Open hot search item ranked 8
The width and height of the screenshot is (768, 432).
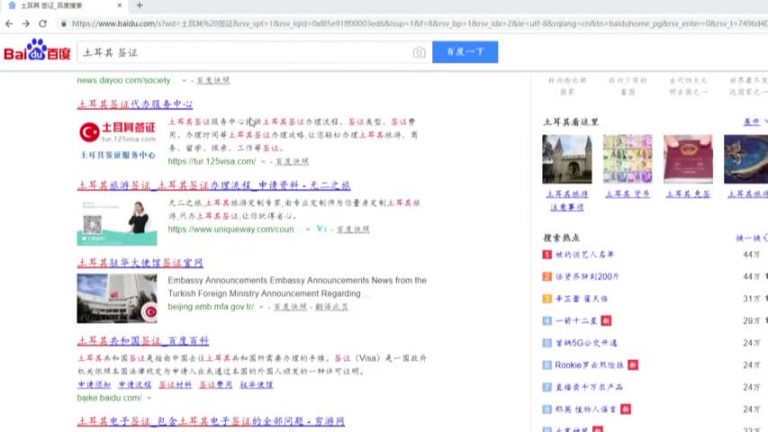(585, 409)
